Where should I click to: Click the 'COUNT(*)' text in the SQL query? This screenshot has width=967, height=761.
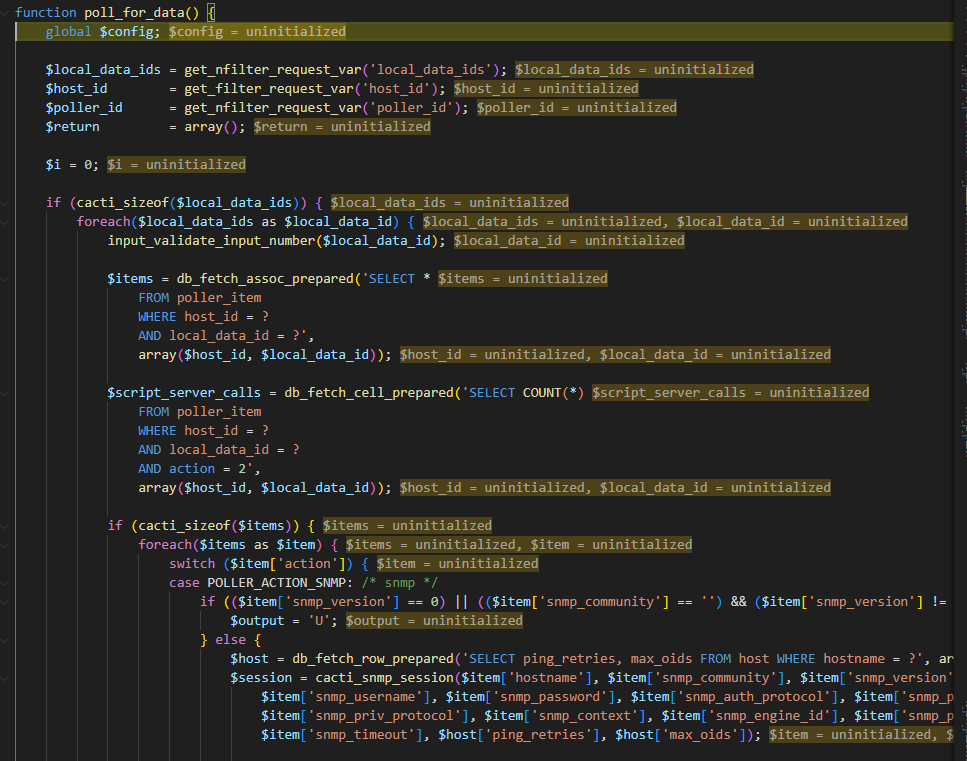553,393
